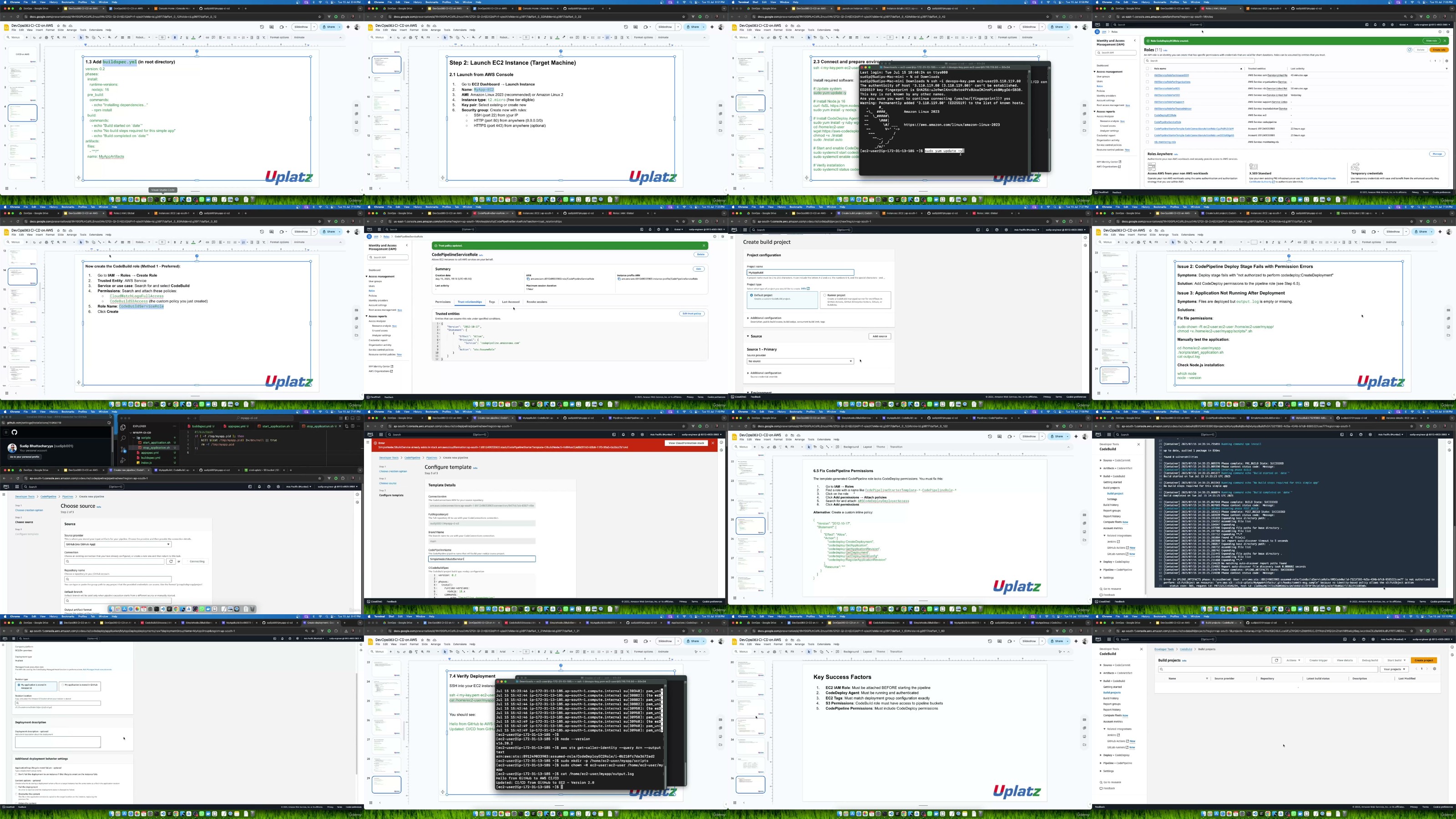Check 'Don't fail the deployment' lifecycle checkbox
The image size is (1456, 819).
coord(16,774)
